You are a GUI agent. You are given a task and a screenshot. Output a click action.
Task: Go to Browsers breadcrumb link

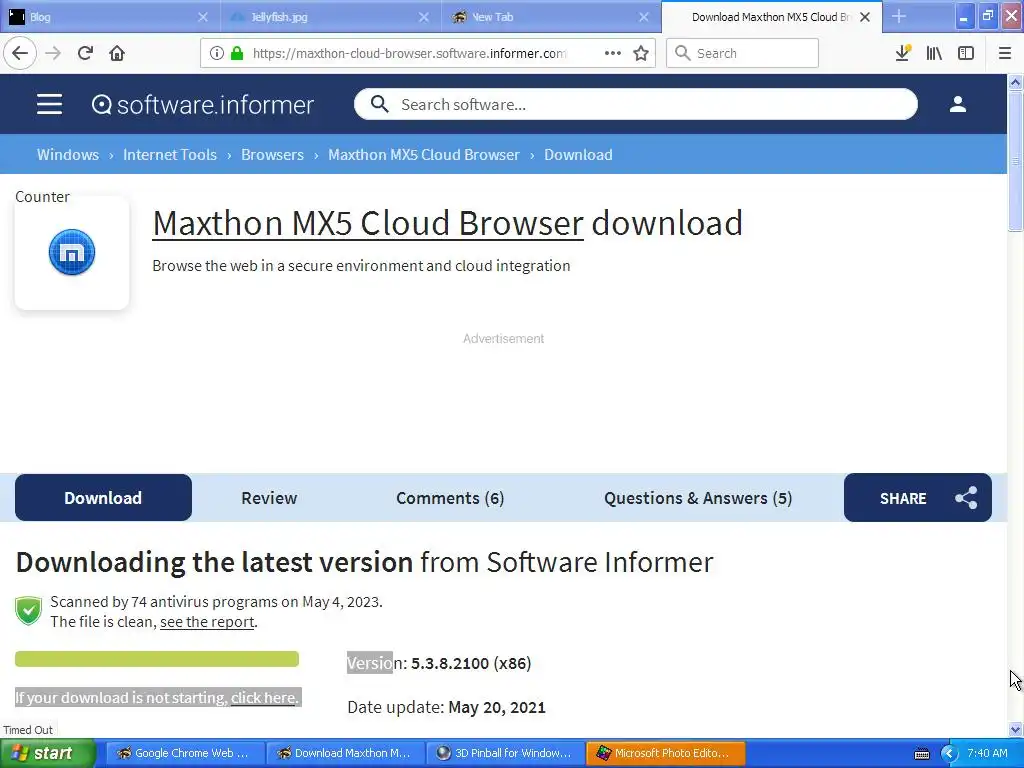tap(272, 155)
